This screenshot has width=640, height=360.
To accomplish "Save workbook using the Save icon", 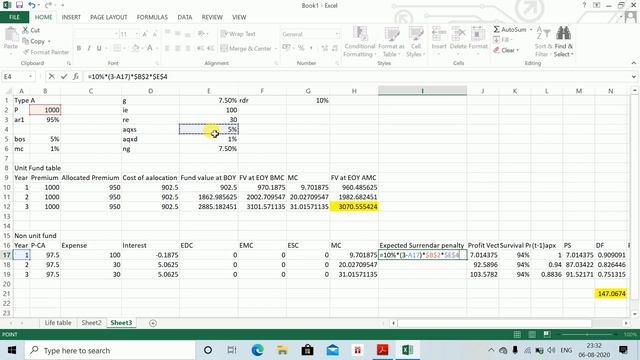I will pos(19,5).
